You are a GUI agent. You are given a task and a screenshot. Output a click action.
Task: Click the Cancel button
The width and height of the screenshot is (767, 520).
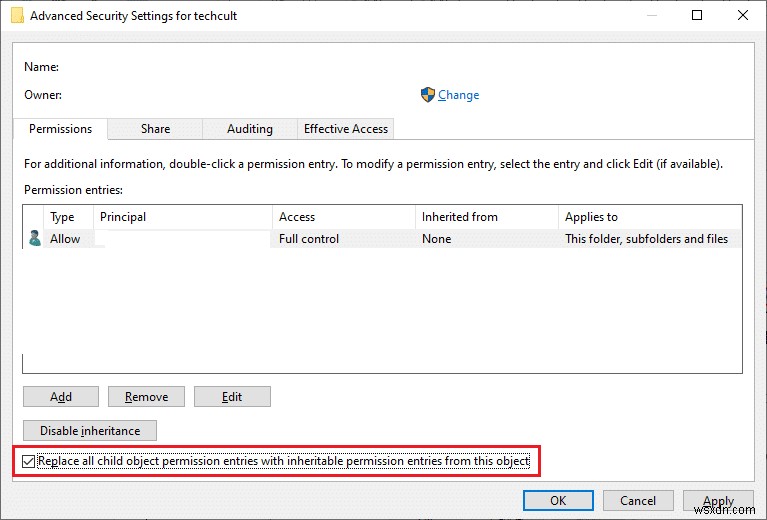coord(638,501)
